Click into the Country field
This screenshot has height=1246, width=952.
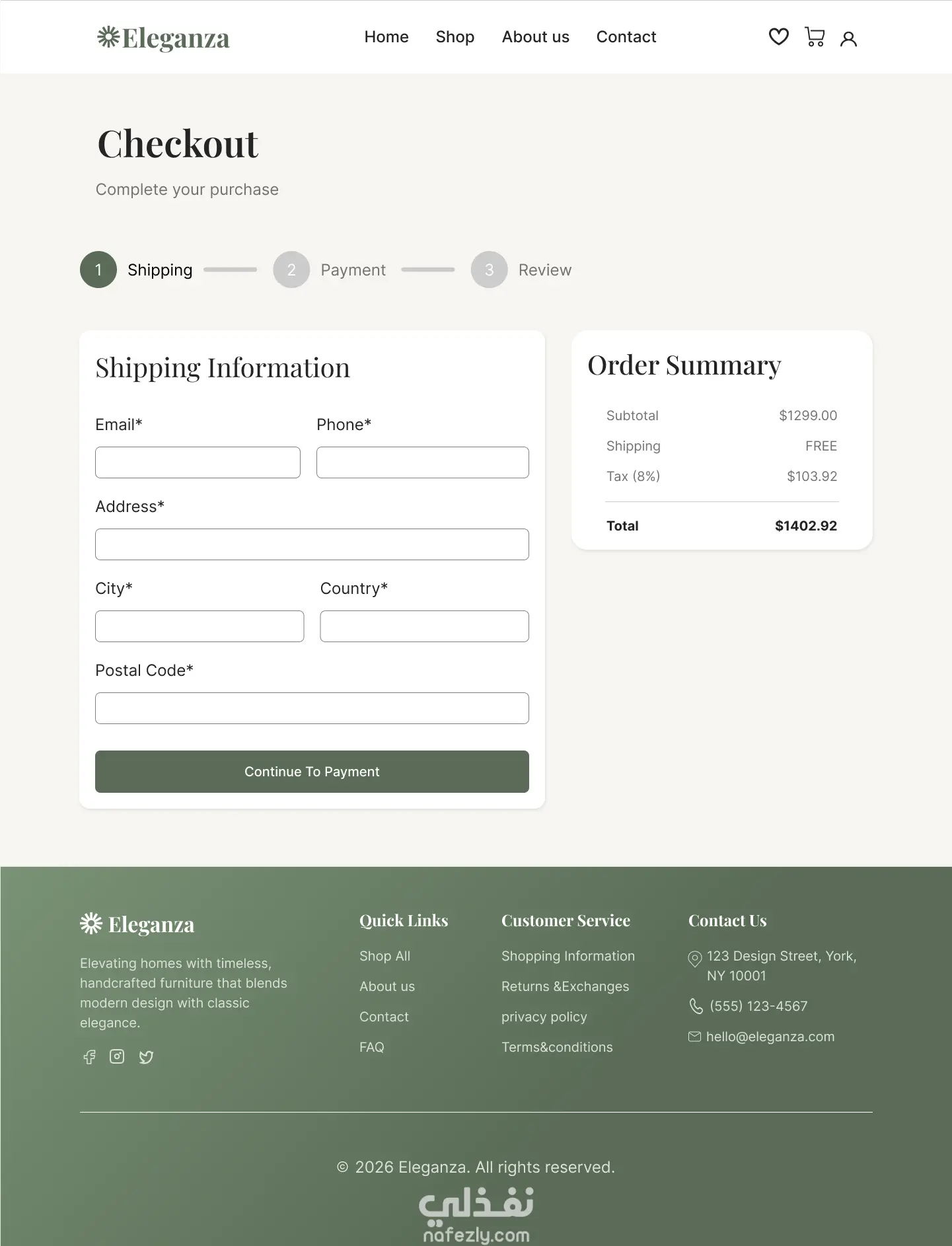click(424, 626)
